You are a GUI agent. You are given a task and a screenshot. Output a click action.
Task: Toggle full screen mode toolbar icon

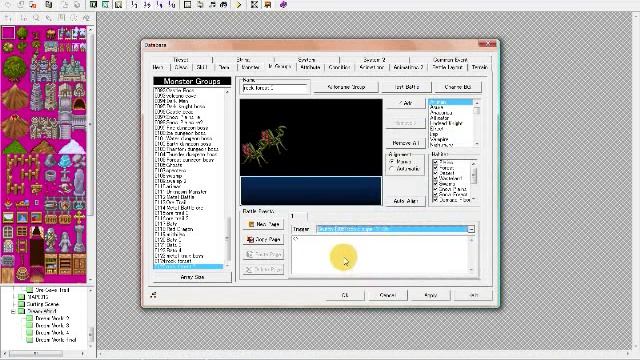pos(254,5)
